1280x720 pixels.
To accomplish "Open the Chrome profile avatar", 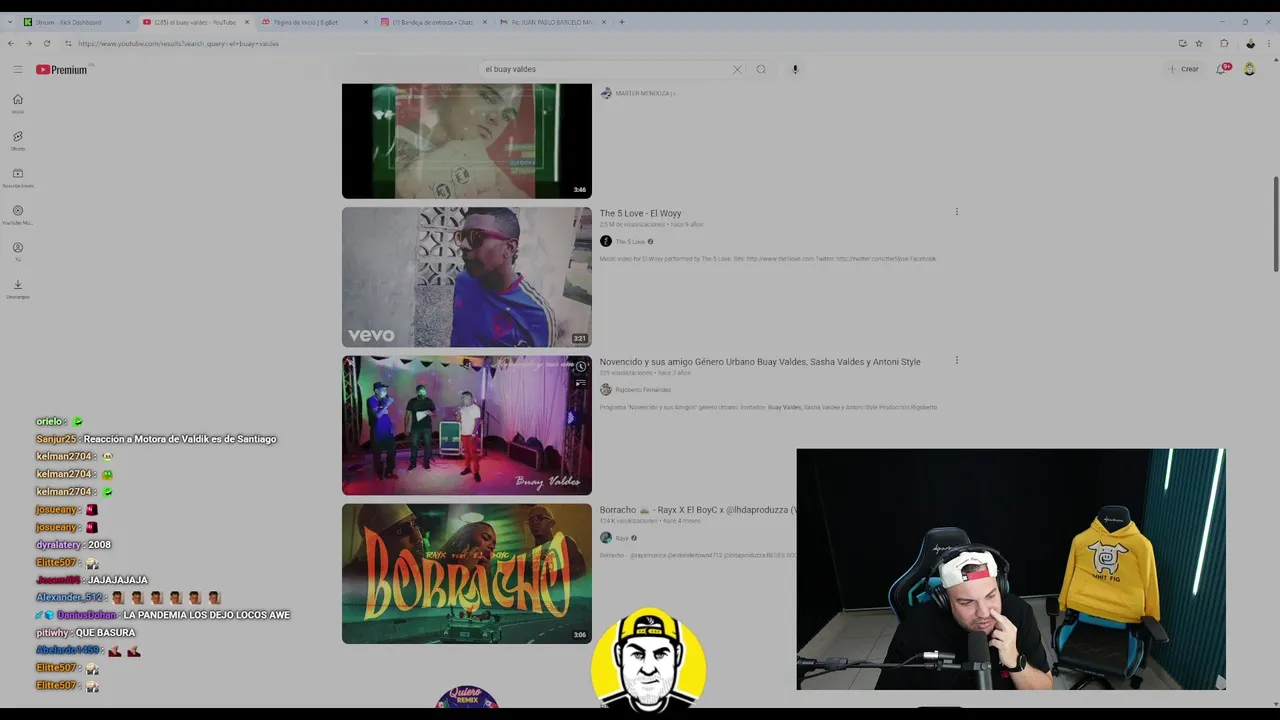I will (1250, 43).
